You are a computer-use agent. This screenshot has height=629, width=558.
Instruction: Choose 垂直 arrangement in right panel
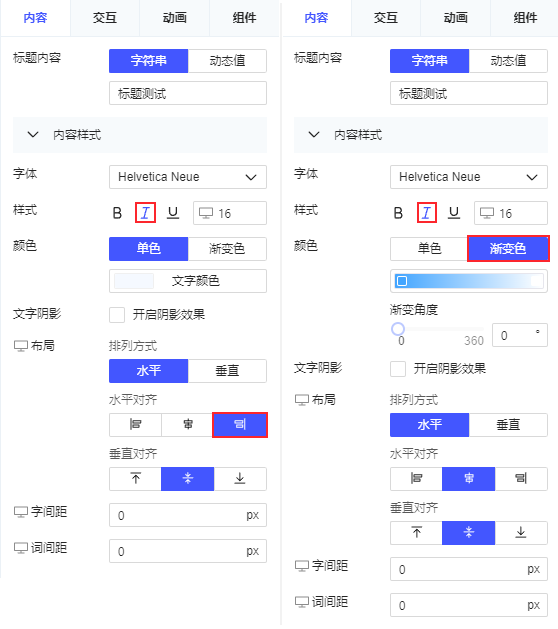(x=508, y=425)
